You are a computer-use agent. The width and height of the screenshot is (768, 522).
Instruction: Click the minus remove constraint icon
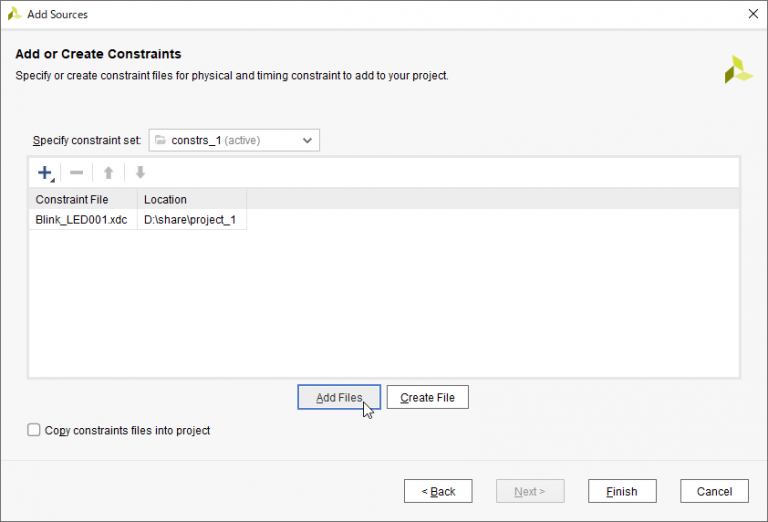click(x=77, y=173)
